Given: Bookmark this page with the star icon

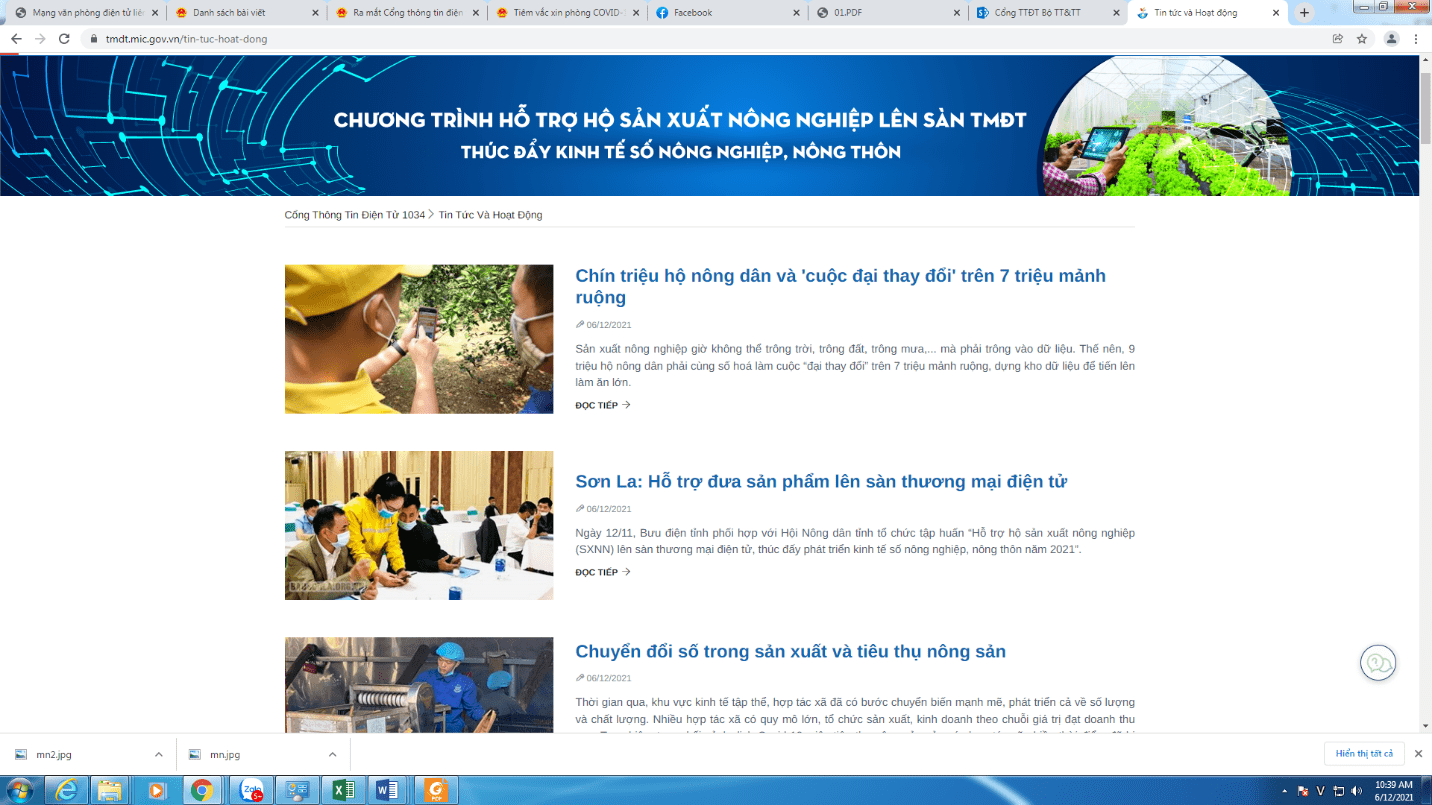Looking at the screenshot, I should [x=1362, y=39].
